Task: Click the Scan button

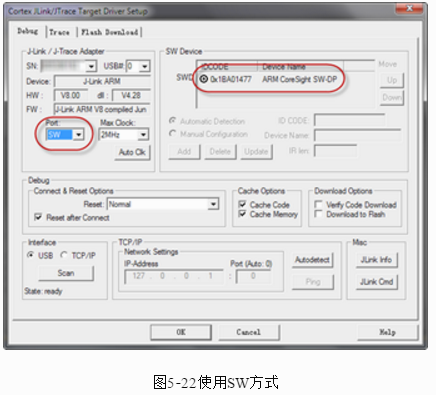Action: click(x=66, y=273)
